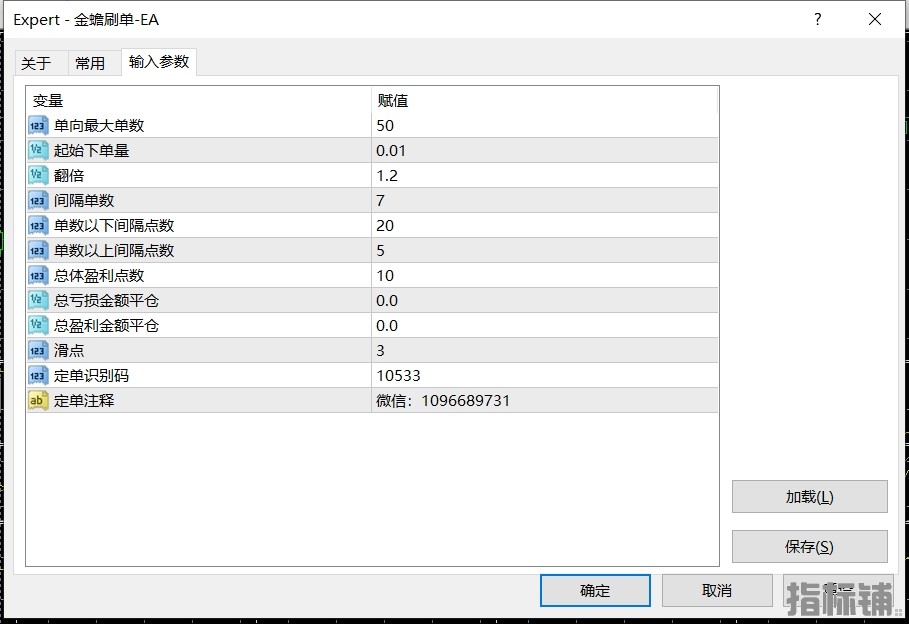The image size is (909, 624).
Task: Edit the value 0.01 for 起始下单量
Action: coord(544,150)
